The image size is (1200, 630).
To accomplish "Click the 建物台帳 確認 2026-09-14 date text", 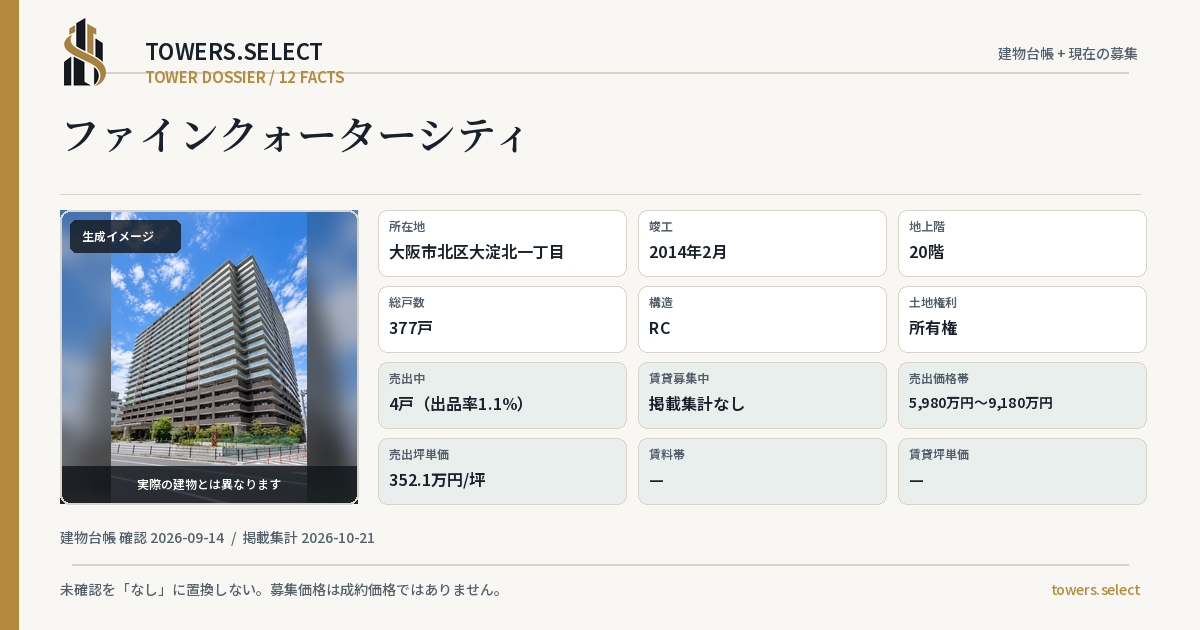I will click(142, 538).
